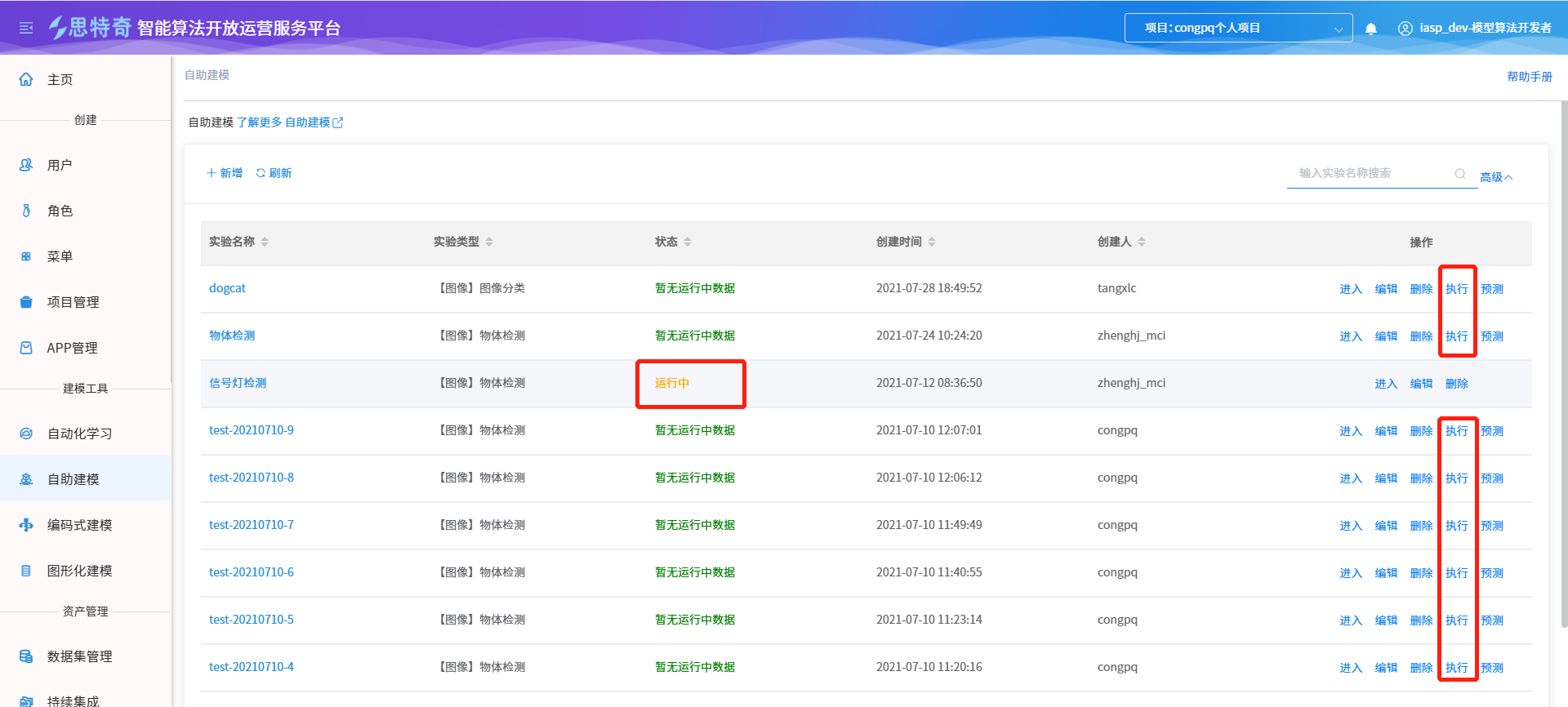This screenshot has width=1568, height=707.
Task: Open notifications bell icon
Action: click(1371, 29)
